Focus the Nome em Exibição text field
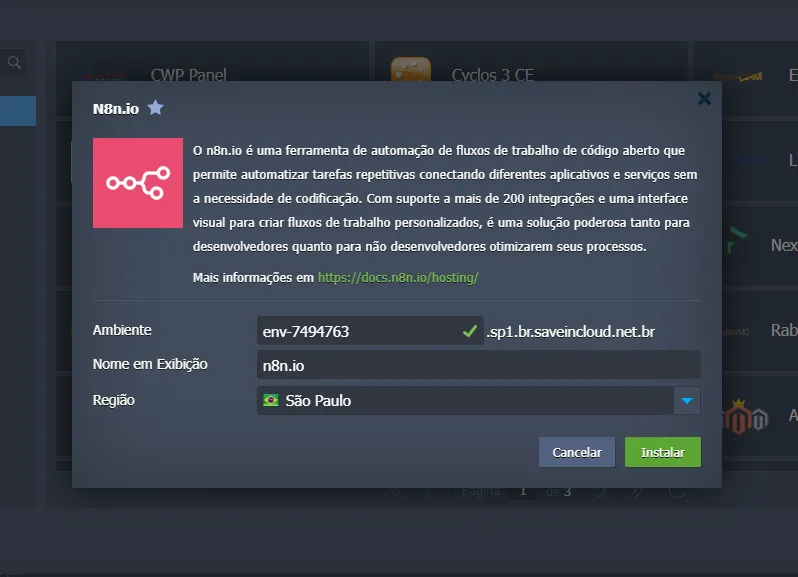The width and height of the screenshot is (798, 577). click(x=478, y=365)
